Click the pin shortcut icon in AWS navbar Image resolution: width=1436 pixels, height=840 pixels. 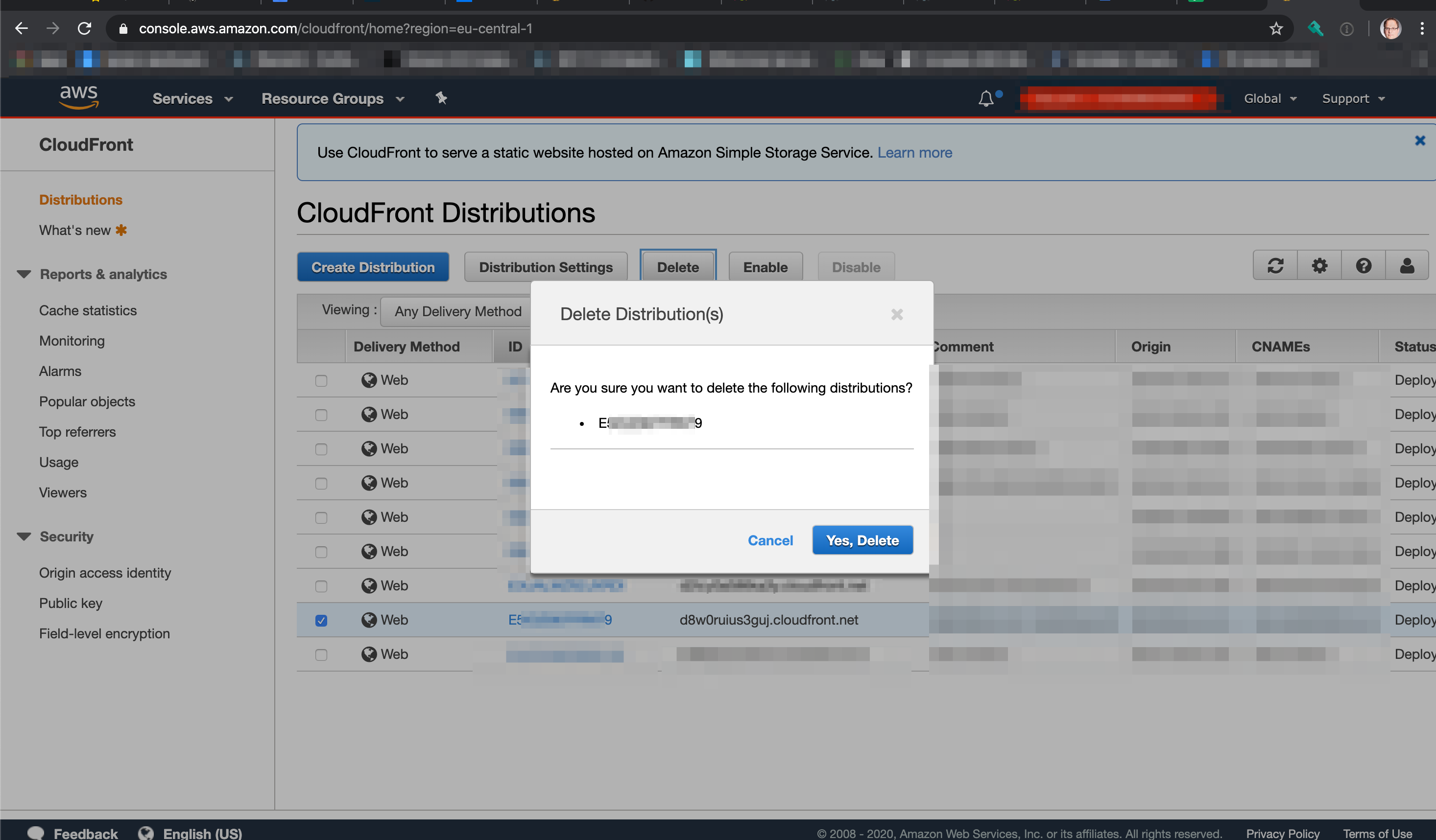point(441,98)
